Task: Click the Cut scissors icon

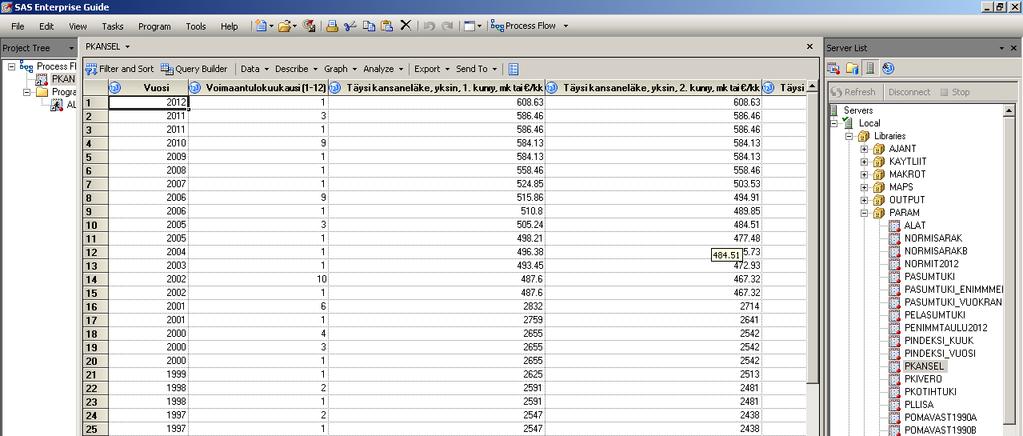Action: pyautogui.click(x=350, y=26)
